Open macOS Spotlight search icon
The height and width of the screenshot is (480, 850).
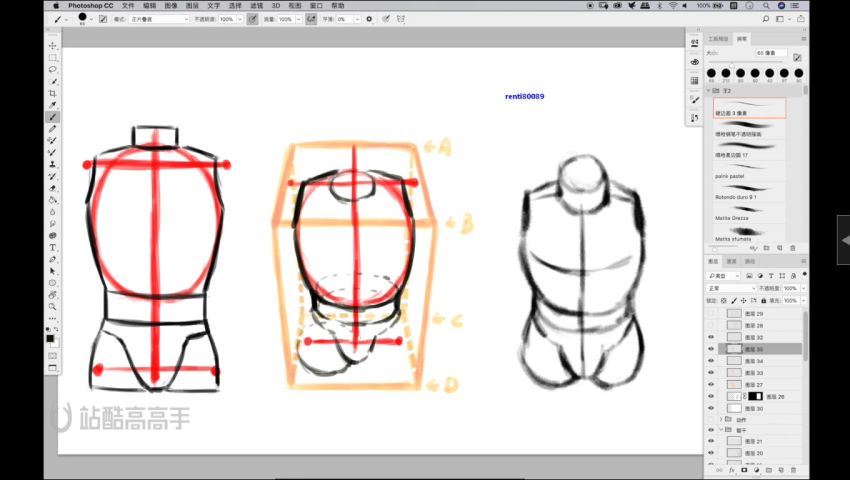766,5
